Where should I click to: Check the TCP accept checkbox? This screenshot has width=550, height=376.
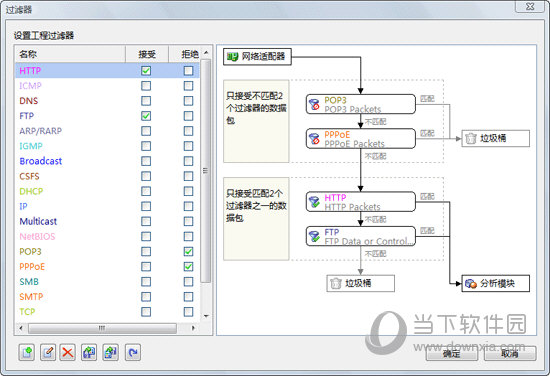pos(146,312)
